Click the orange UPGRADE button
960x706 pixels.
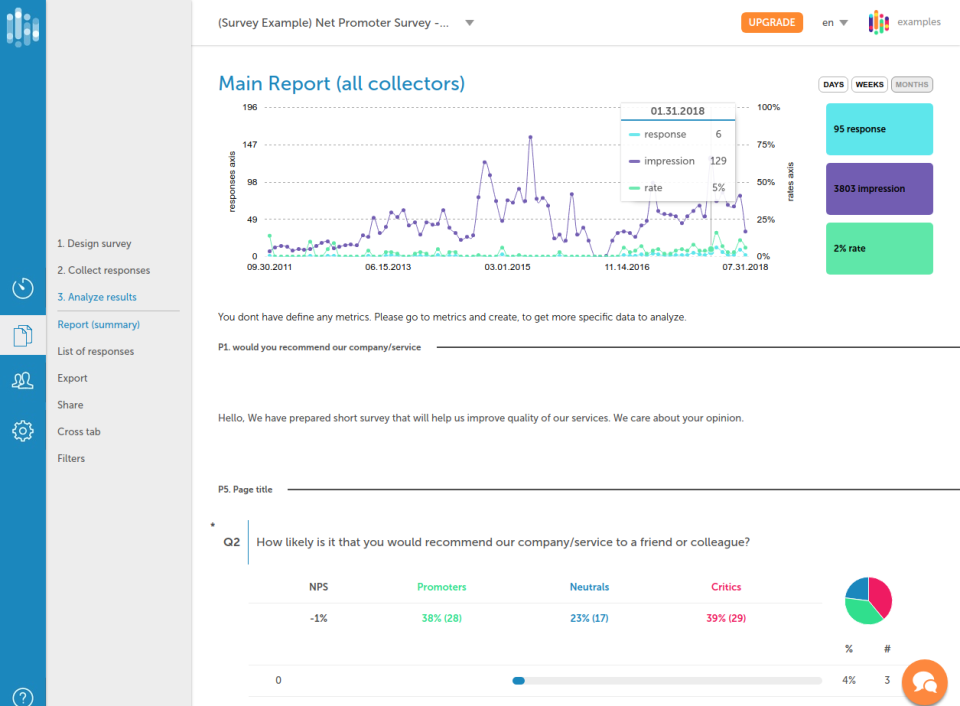point(772,22)
